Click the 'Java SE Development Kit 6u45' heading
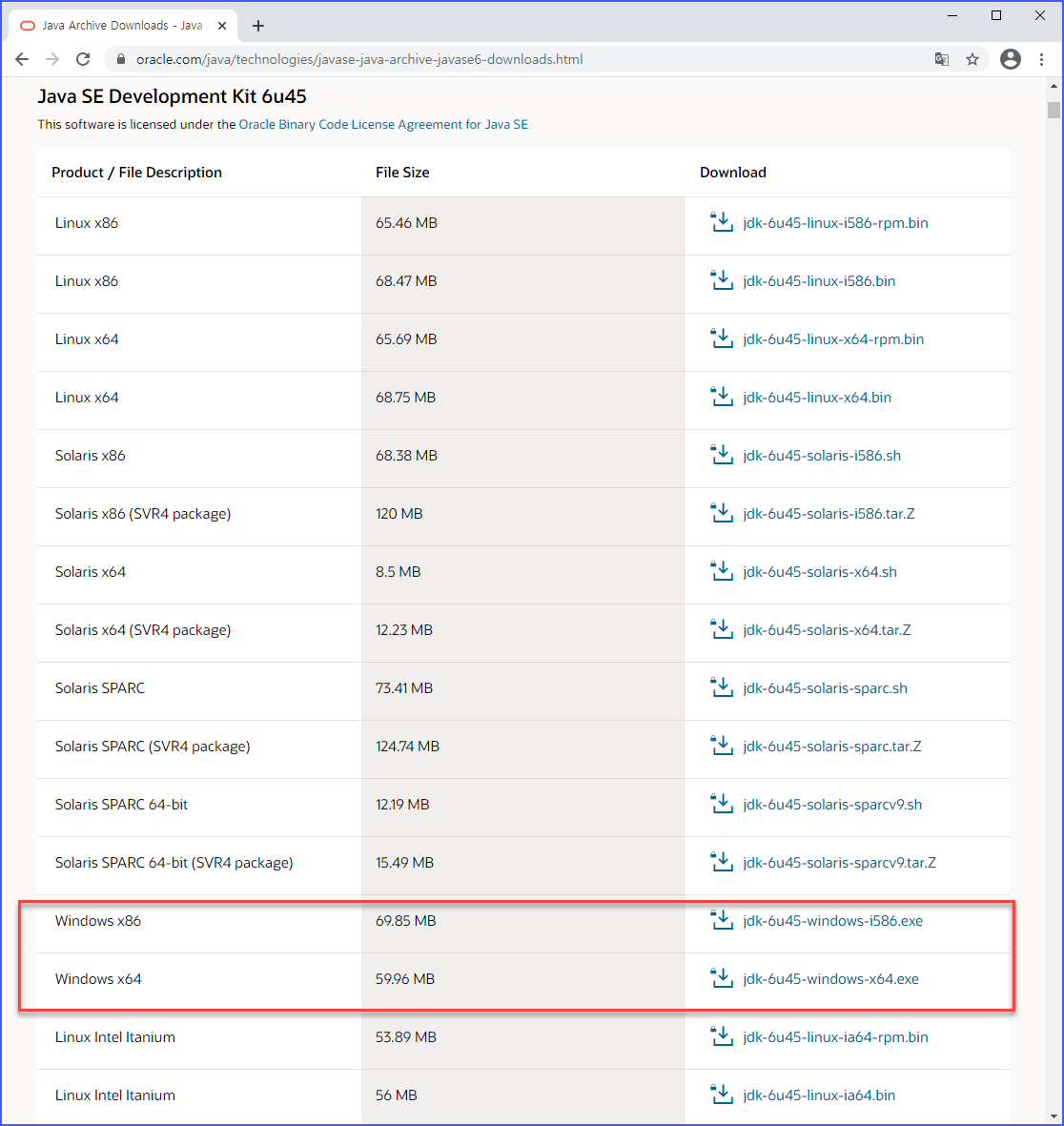The image size is (1064, 1126). click(173, 96)
